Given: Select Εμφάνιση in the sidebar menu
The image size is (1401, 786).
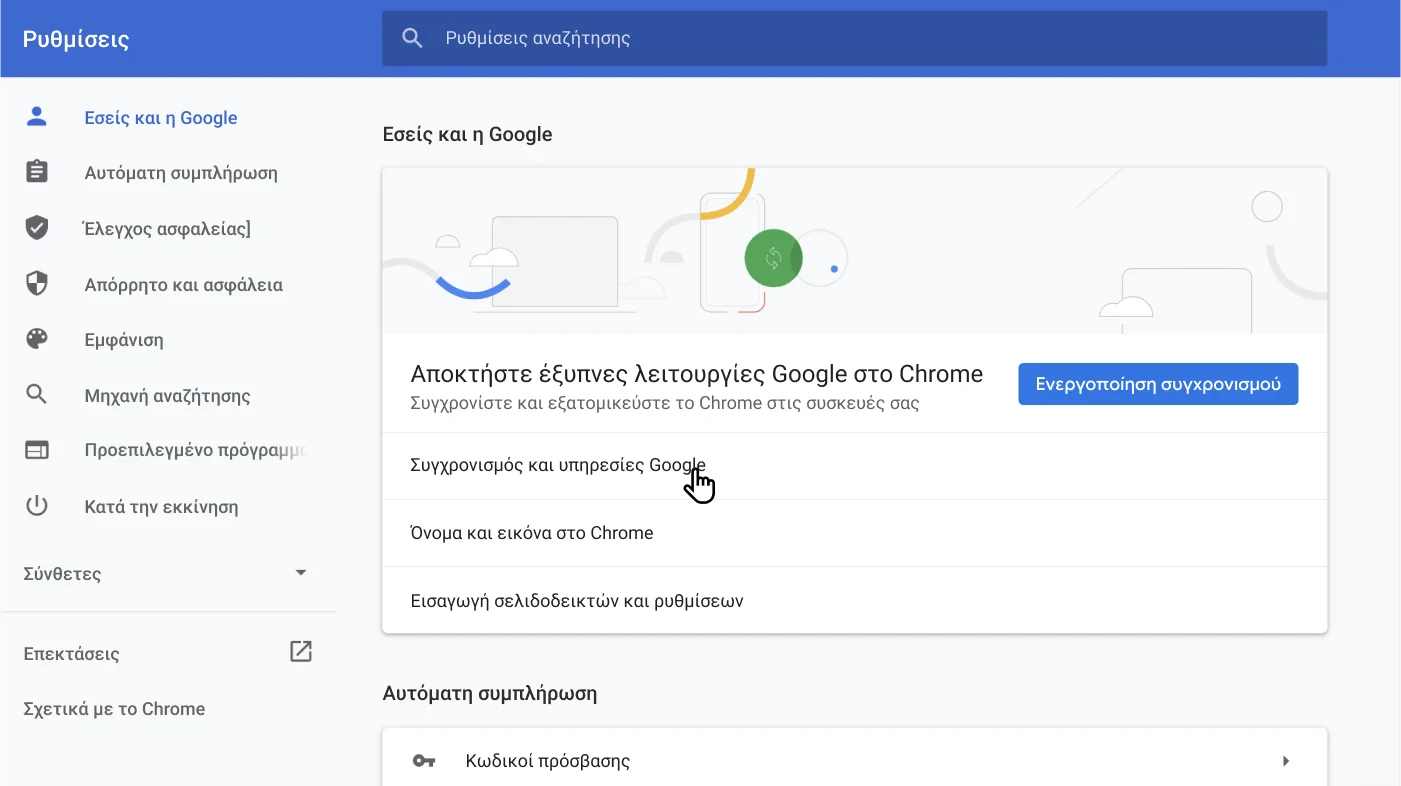Looking at the screenshot, I should (x=124, y=340).
